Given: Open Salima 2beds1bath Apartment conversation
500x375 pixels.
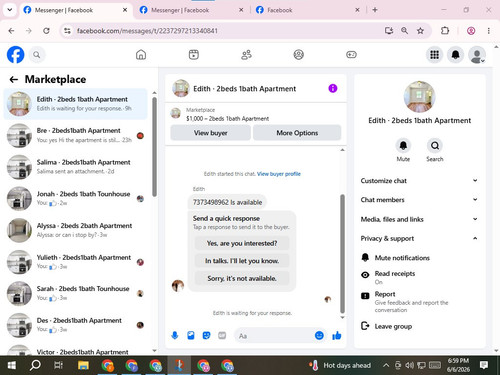Looking at the screenshot, I should [75, 167].
